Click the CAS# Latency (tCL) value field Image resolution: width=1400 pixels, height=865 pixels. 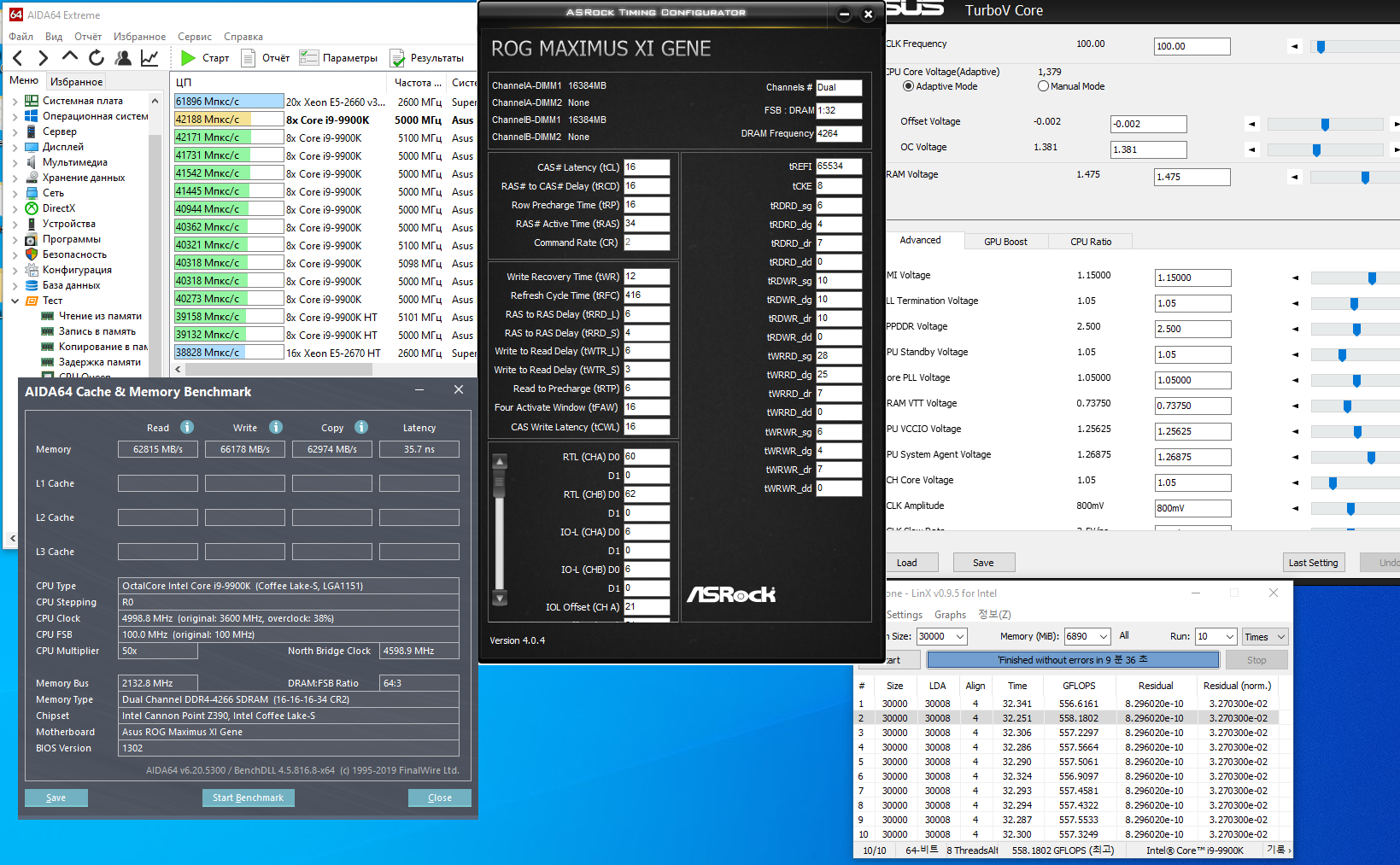point(647,167)
